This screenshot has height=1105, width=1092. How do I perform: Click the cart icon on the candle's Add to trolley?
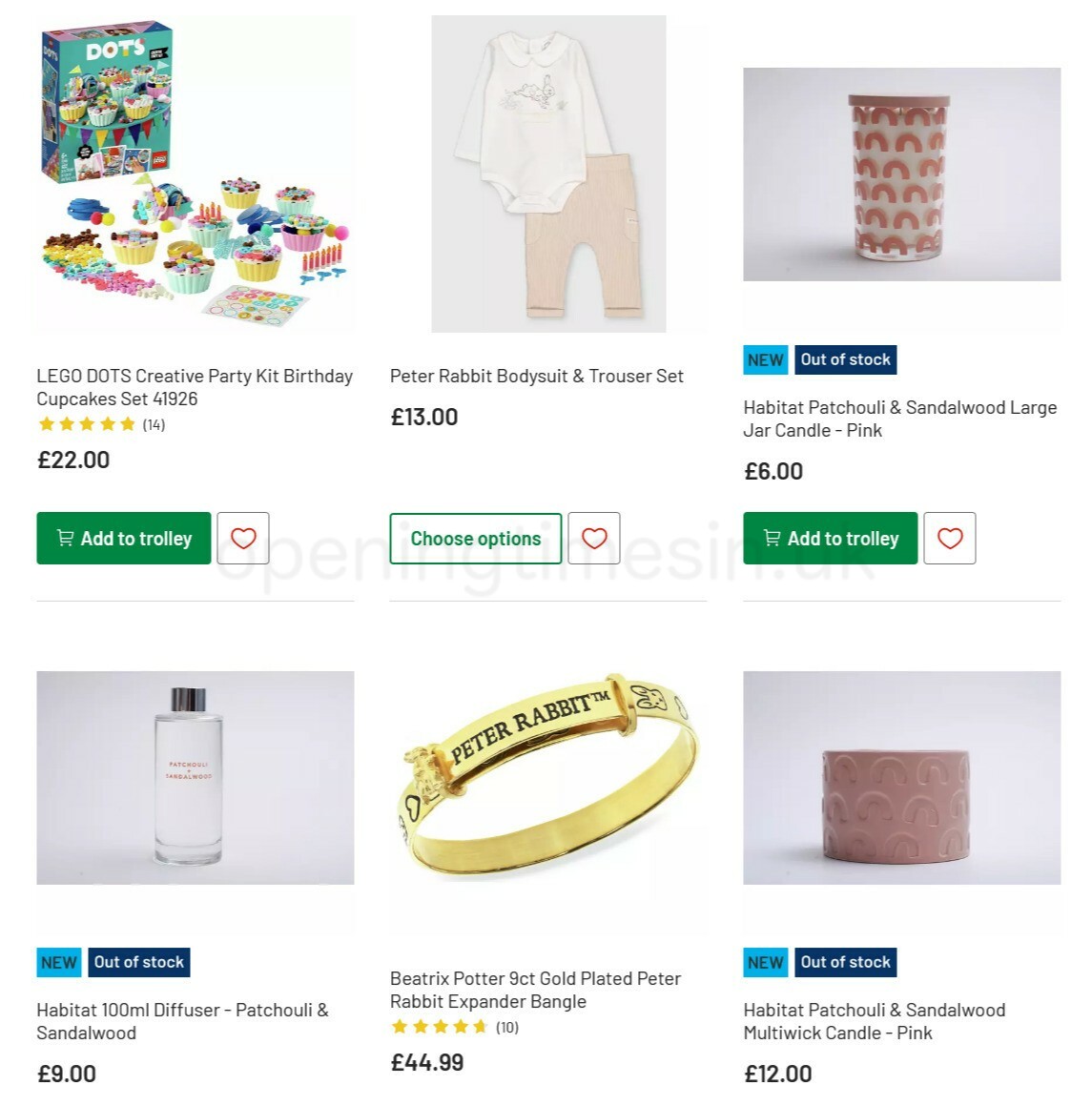pyautogui.click(x=771, y=538)
